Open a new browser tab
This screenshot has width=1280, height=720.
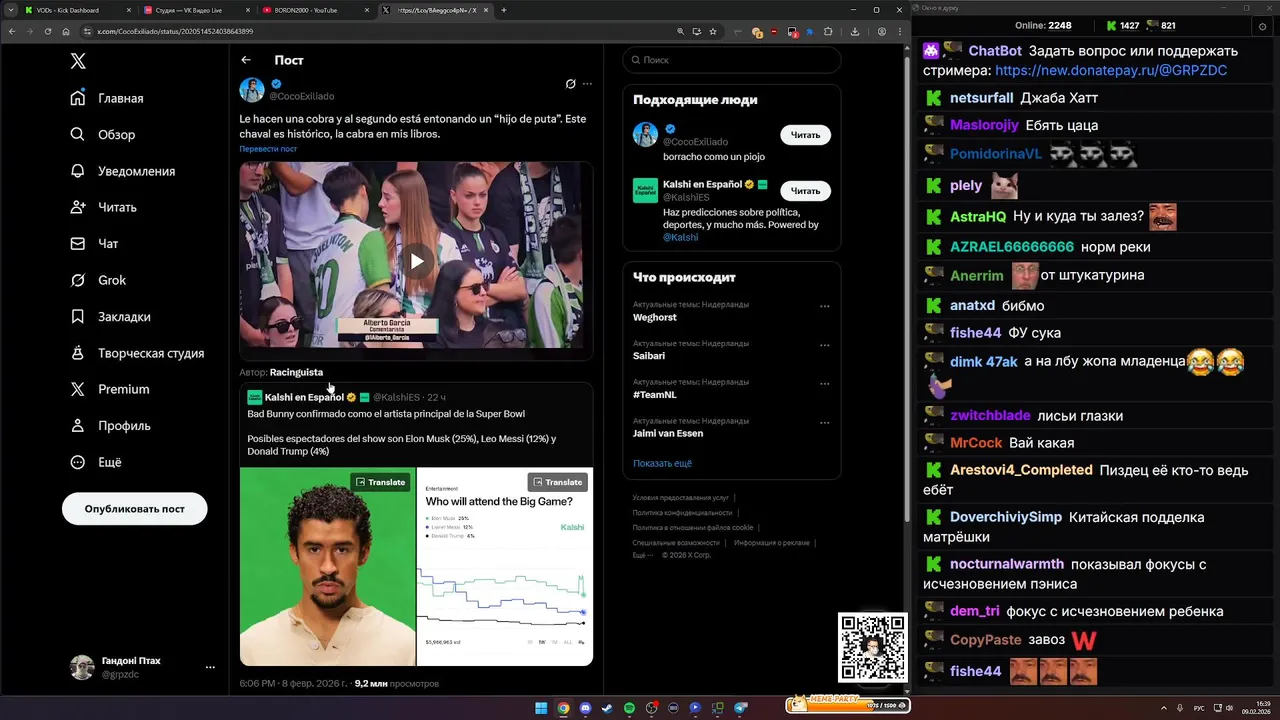pyautogui.click(x=504, y=10)
